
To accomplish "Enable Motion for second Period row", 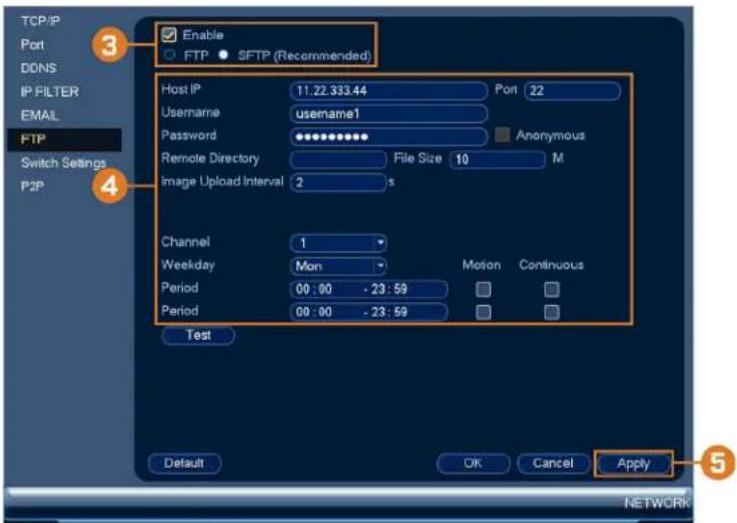I will click(x=483, y=312).
